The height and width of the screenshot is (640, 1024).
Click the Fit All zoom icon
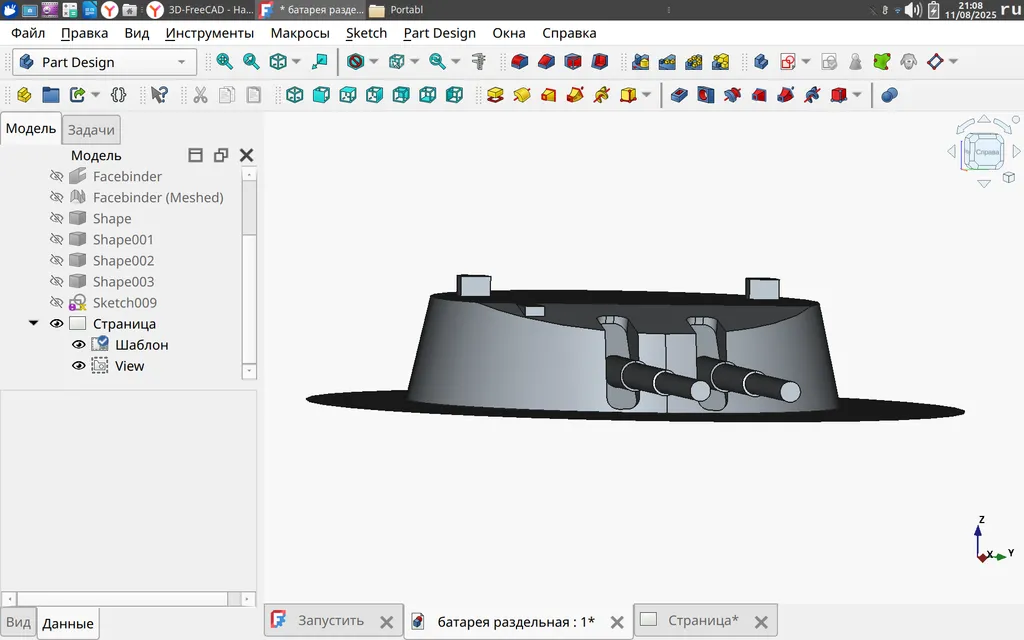[225, 62]
